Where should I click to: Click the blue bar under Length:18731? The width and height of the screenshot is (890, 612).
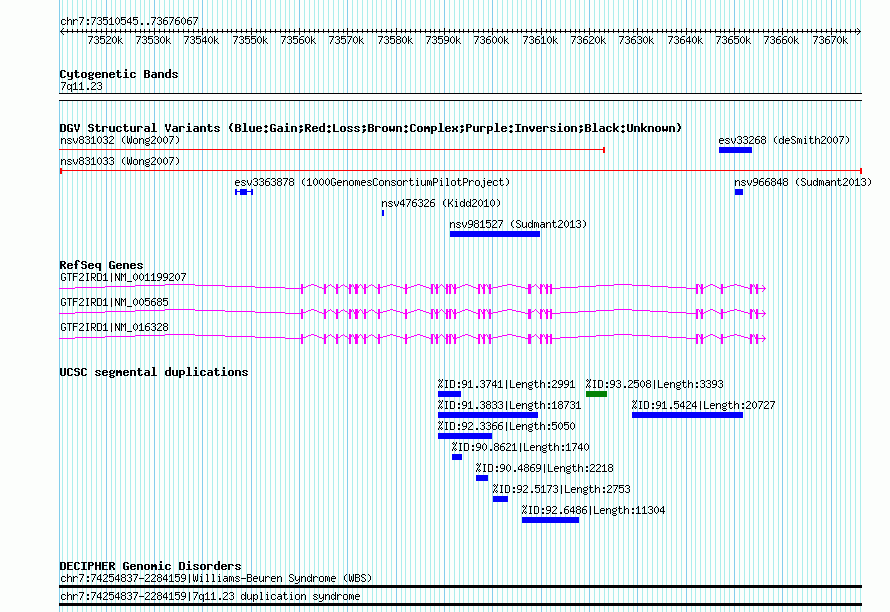click(x=488, y=415)
